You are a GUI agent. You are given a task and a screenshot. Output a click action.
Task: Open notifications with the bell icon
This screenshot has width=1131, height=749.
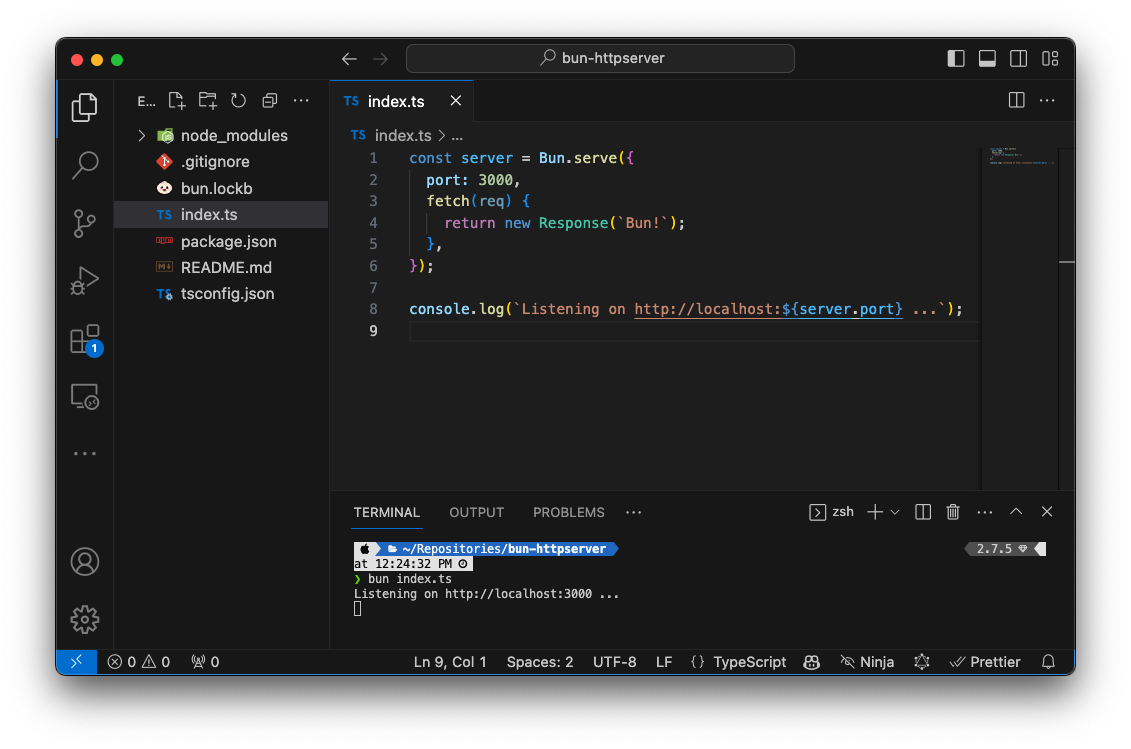coord(1048,662)
